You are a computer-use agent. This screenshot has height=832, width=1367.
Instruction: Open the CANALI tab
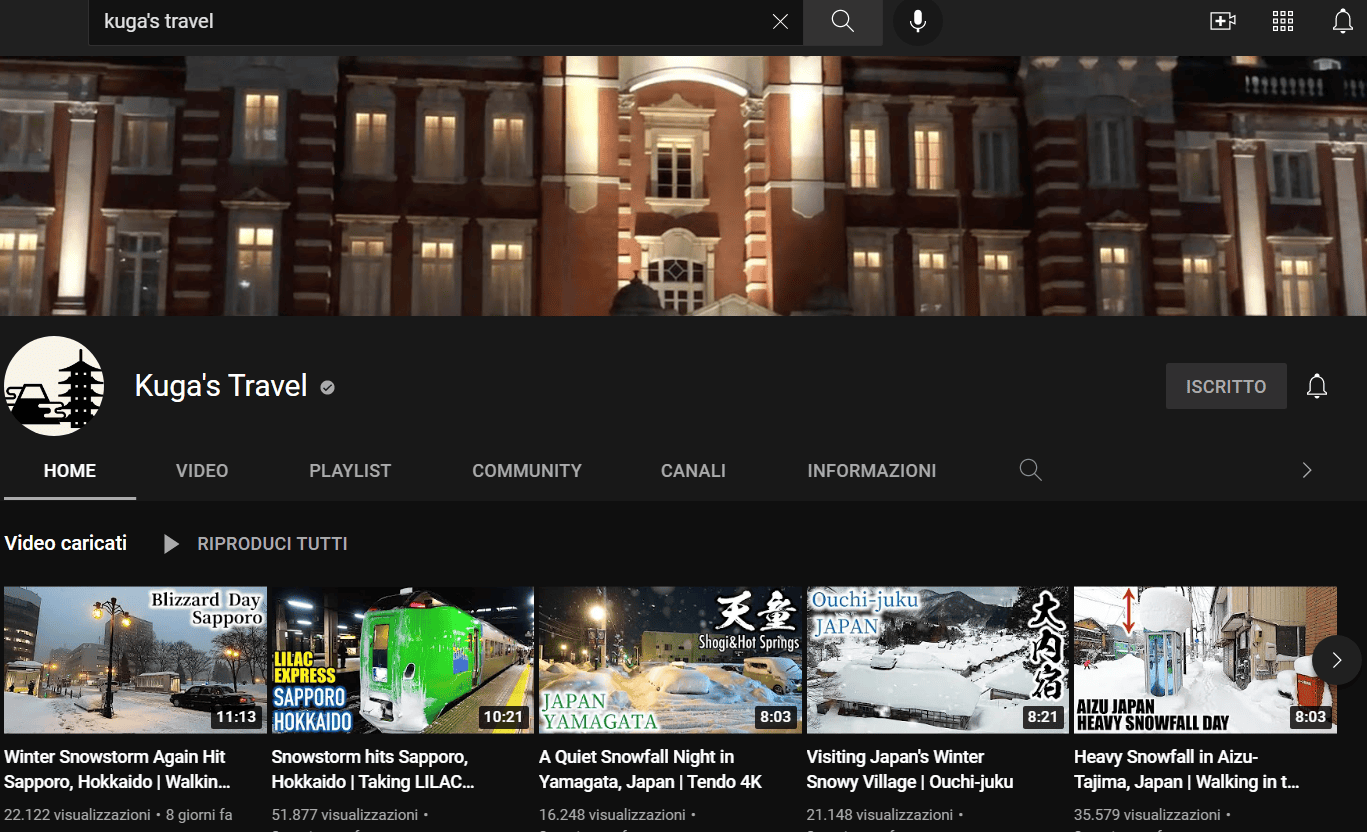pyautogui.click(x=693, y=470)
